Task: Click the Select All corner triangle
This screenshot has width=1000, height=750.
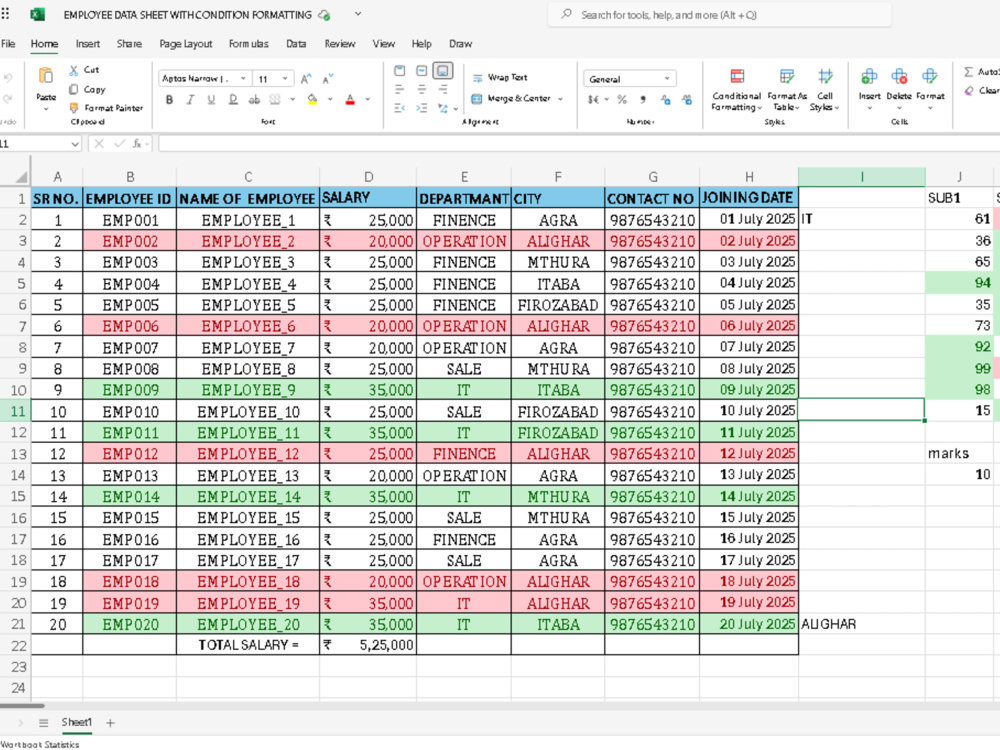Action: coord(20,177)
